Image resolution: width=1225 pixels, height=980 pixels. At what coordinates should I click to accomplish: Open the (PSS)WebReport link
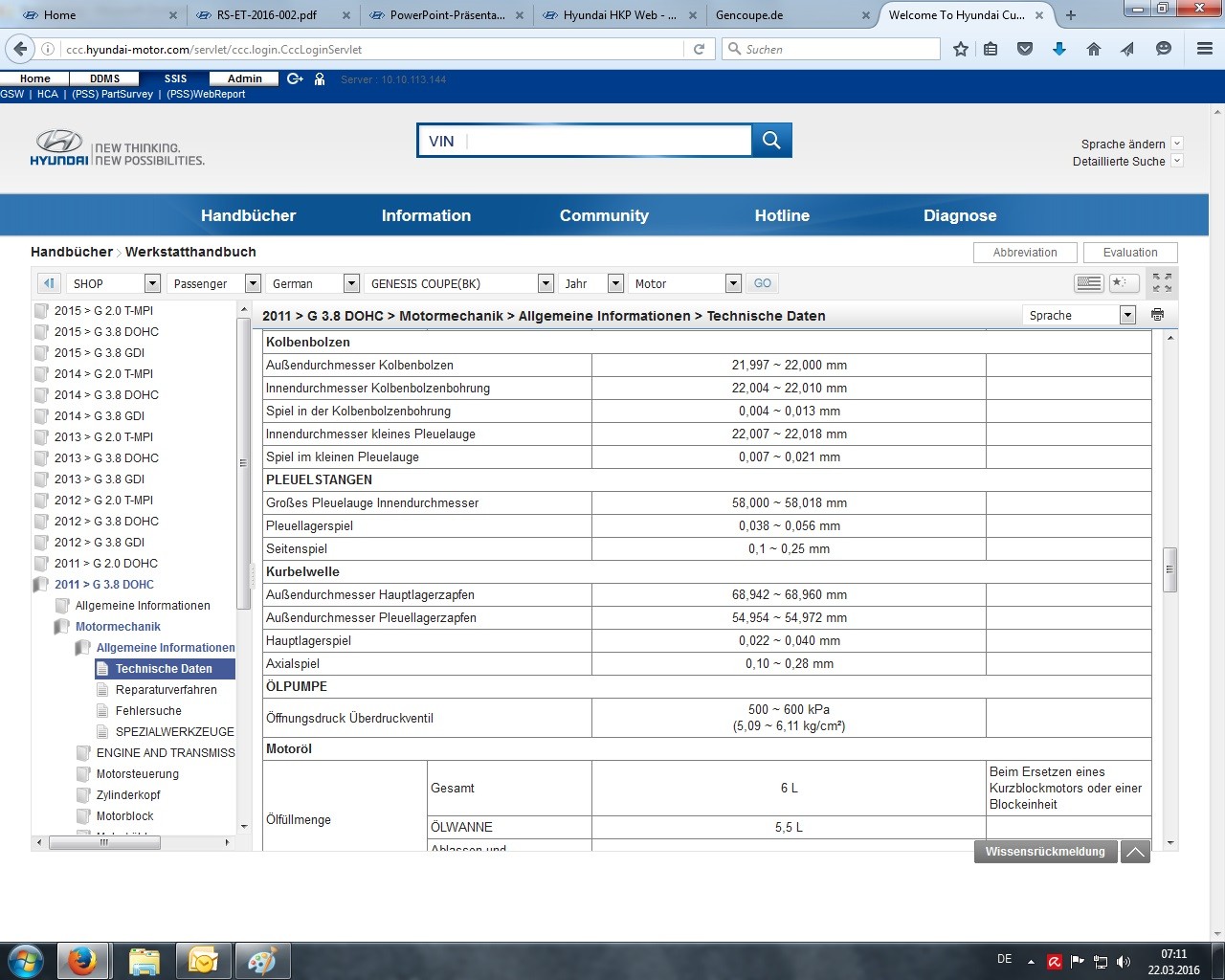[206, 94]
